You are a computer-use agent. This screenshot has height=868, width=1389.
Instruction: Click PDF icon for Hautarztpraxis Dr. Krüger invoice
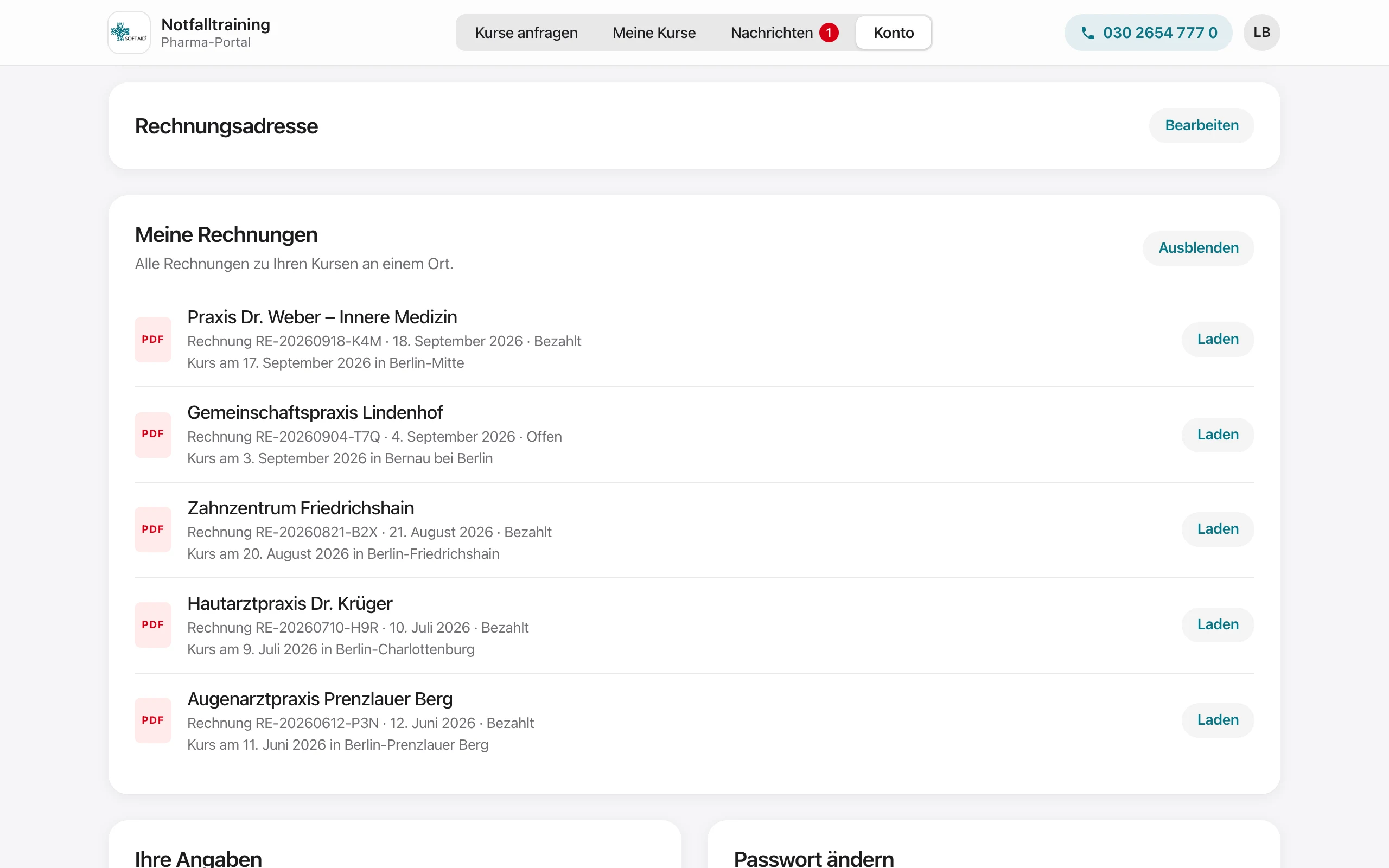(152, 624)
